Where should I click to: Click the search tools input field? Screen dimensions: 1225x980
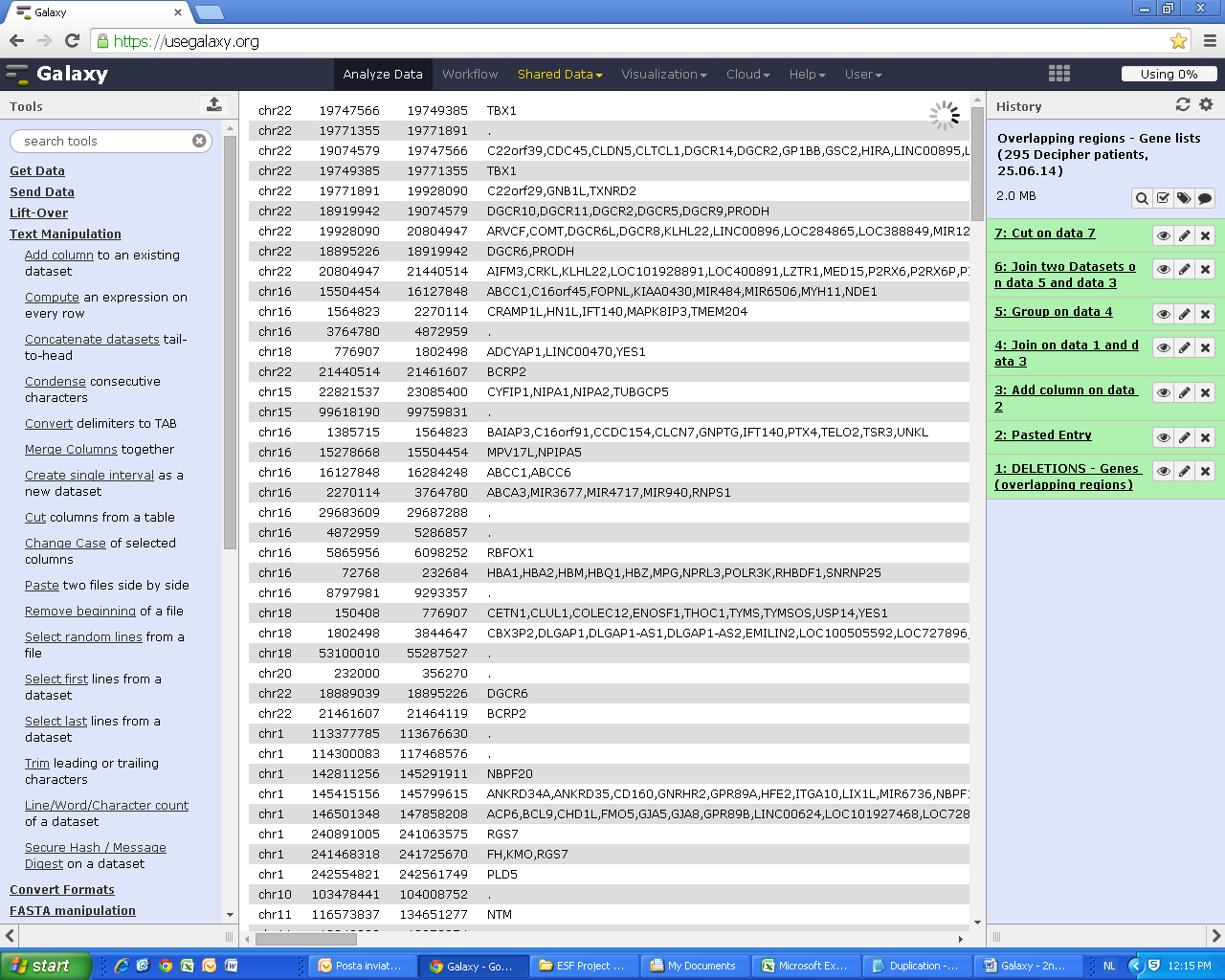pos(105,141)
